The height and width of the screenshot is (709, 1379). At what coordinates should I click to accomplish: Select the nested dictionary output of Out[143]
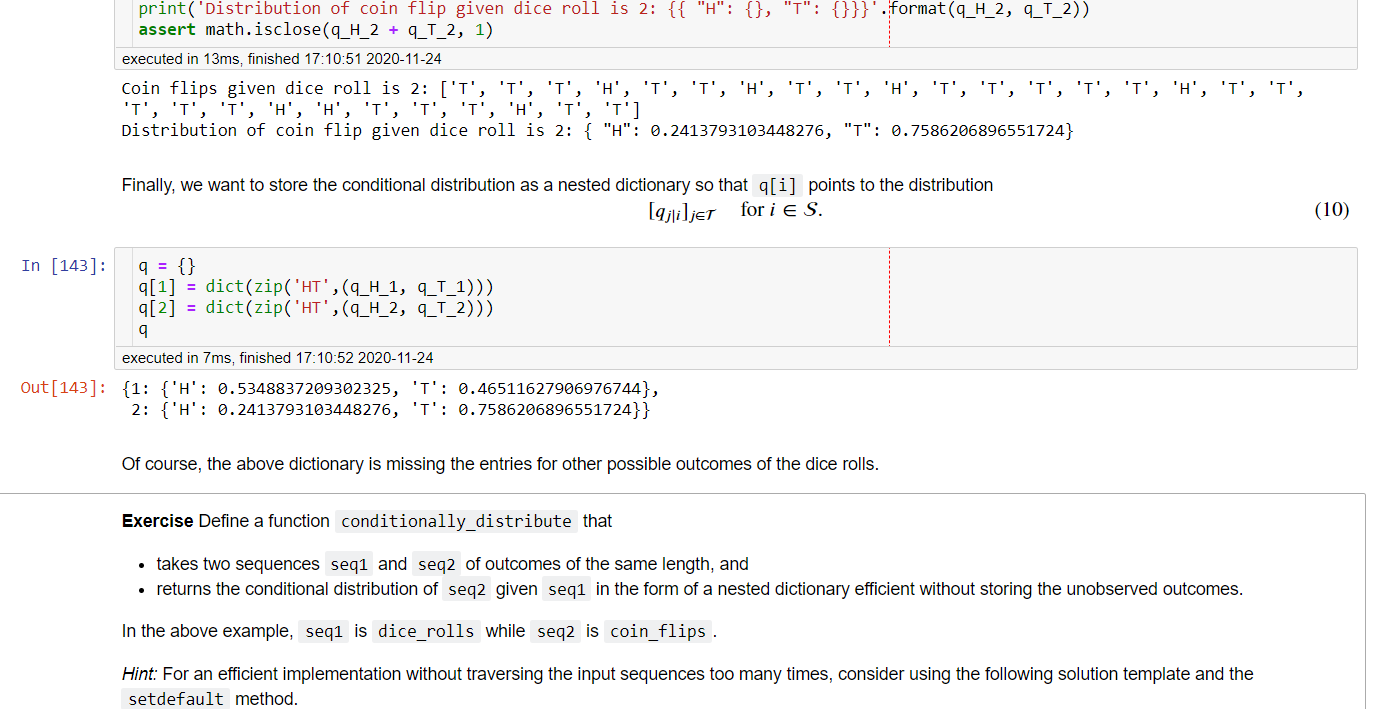(390, 398)
